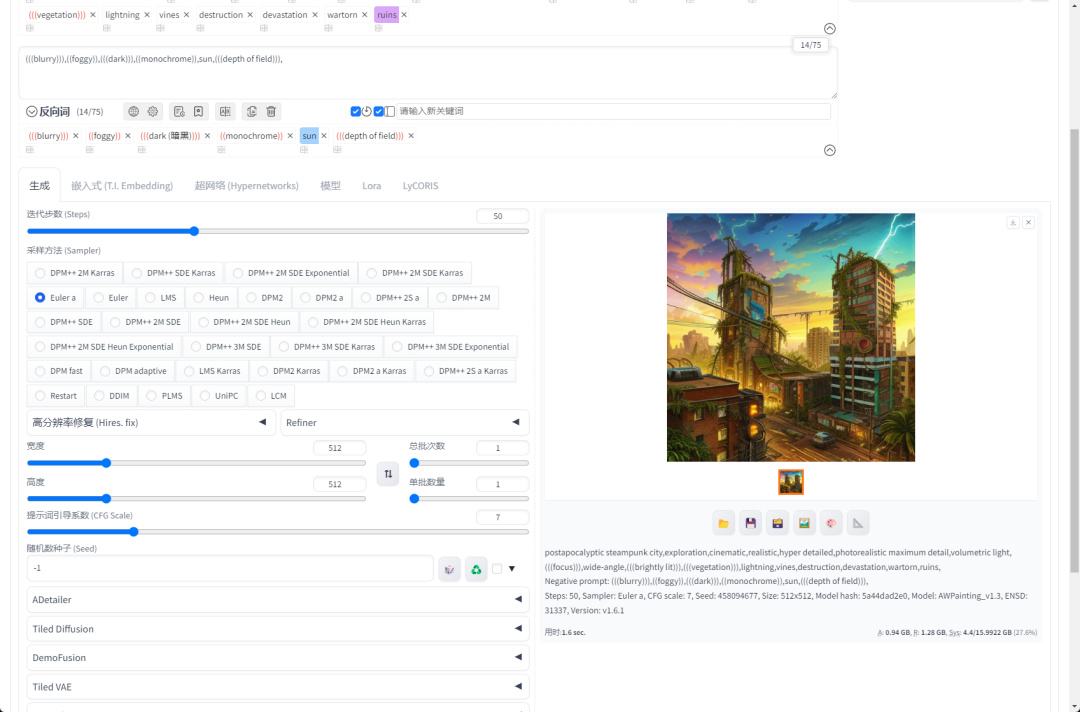This screenshot has width=1080, height=712.
Task: Adjust the CFG Scale slider
Action: click(278, 532)
